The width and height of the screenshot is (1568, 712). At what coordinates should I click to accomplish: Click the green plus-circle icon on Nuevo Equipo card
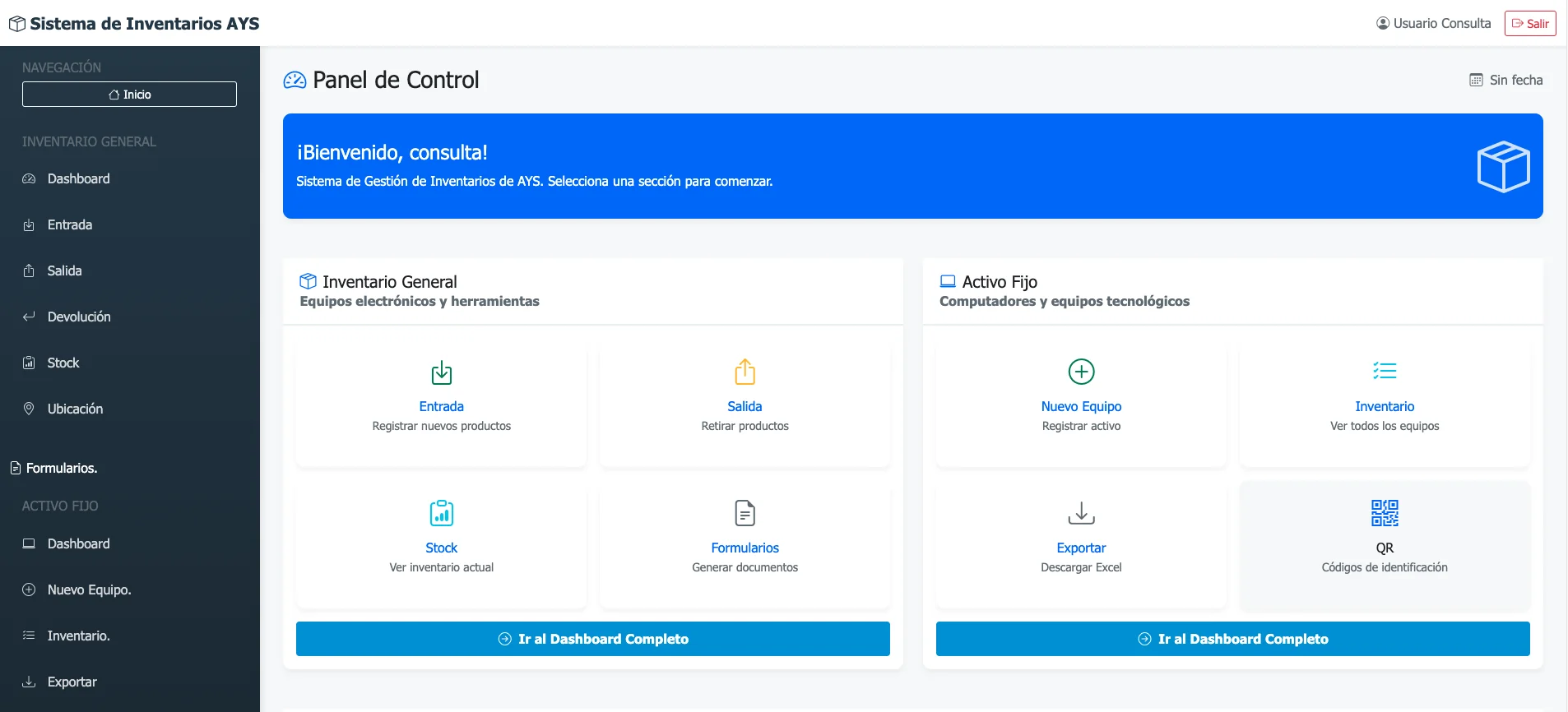(1082, 372)
